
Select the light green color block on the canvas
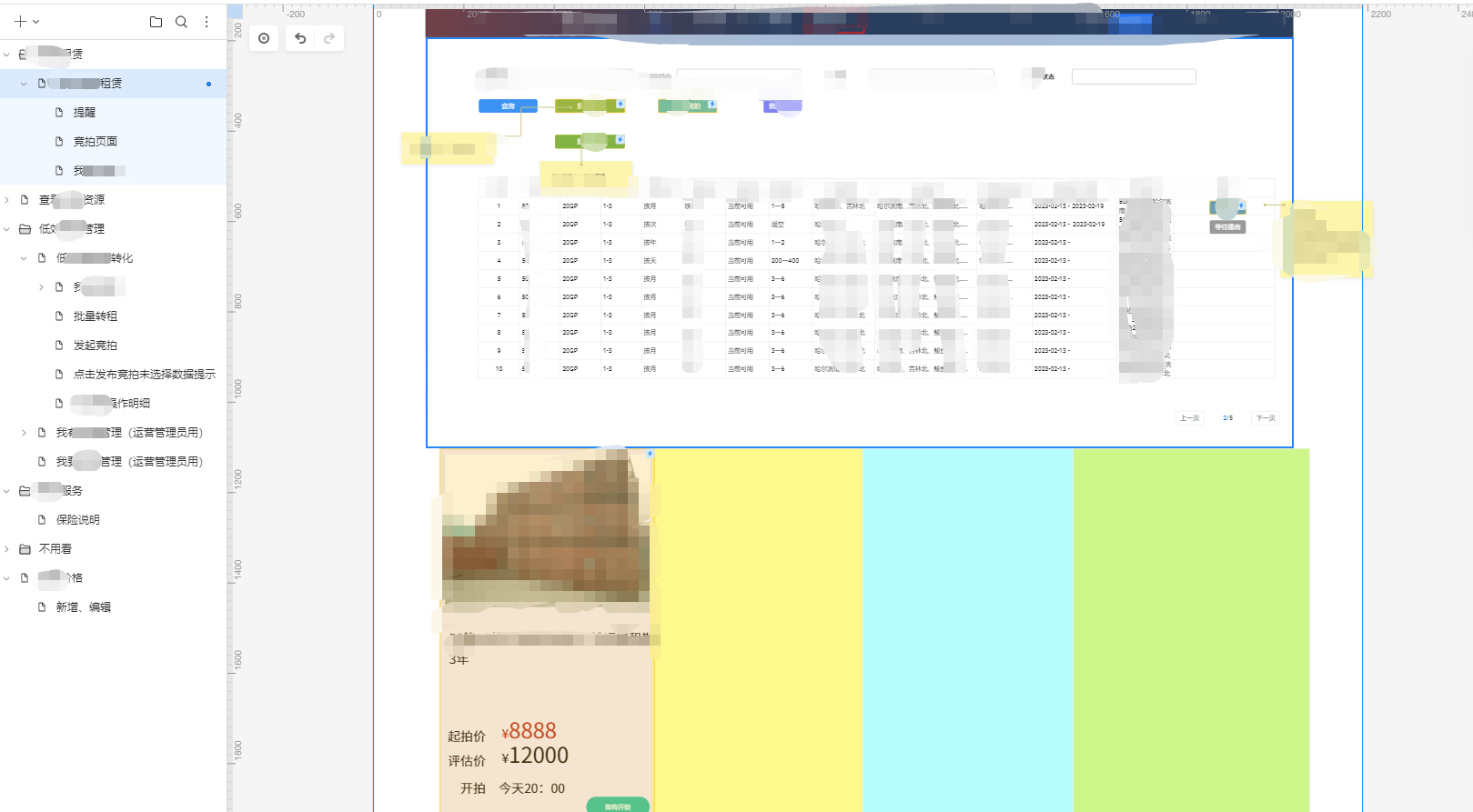[1192, 630]
